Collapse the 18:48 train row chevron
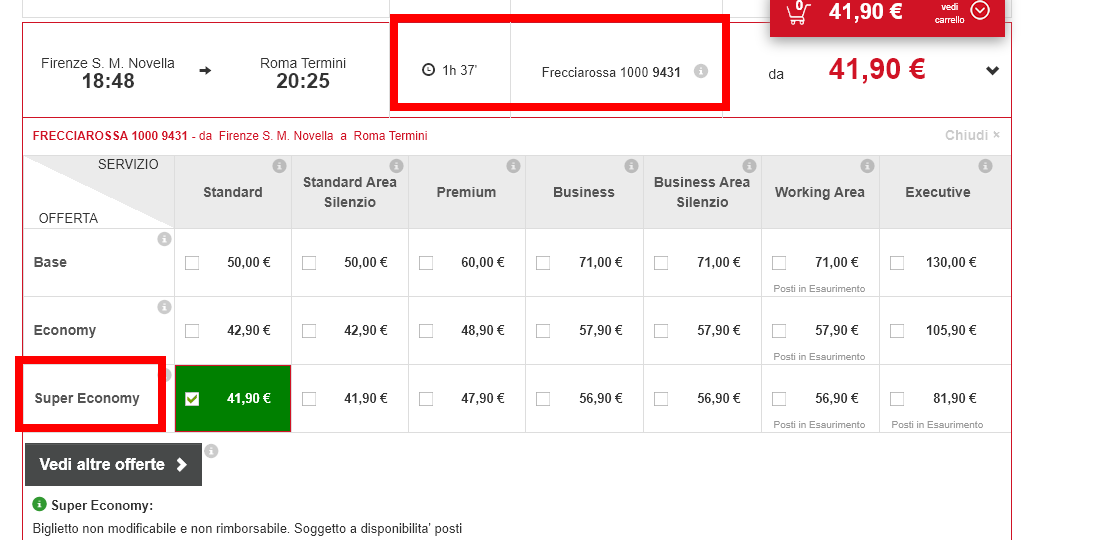This screenshot has height=540, width=1115. (x=993, y=70)
